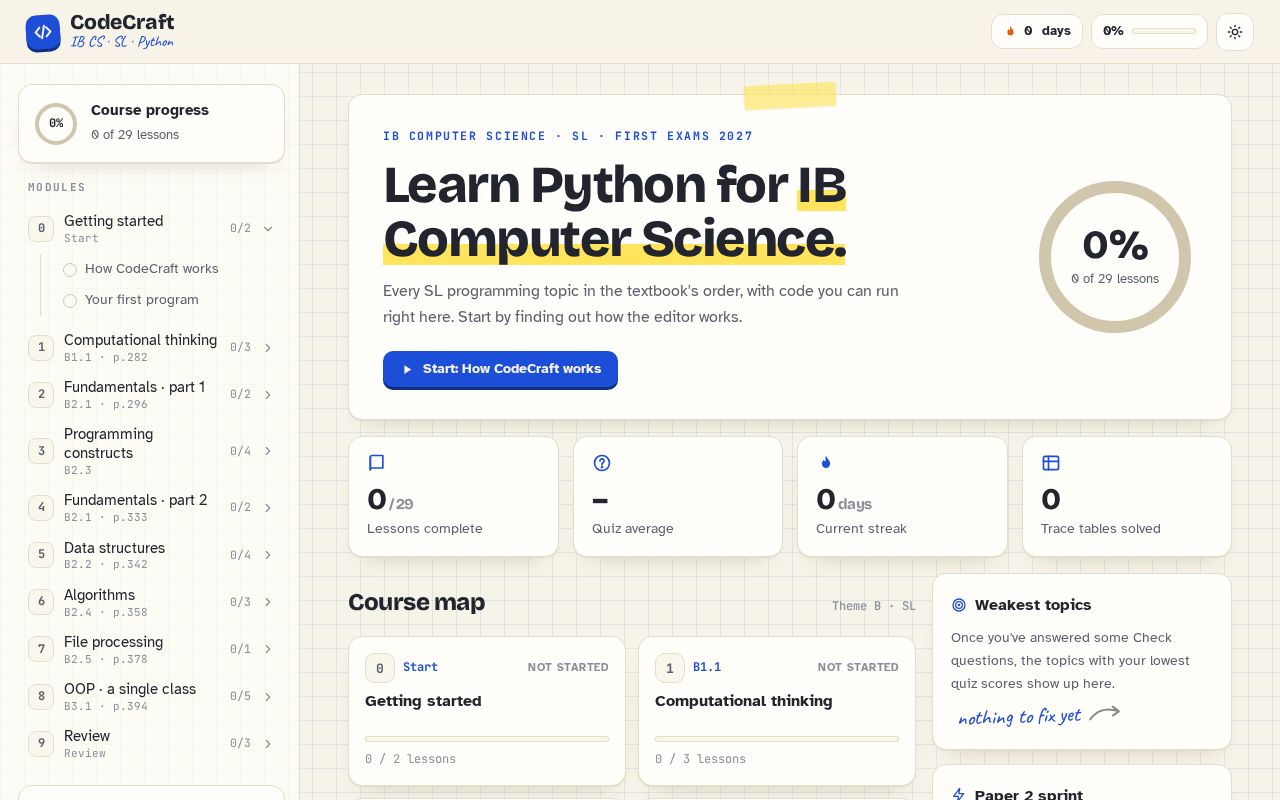Toggle the light/dark theme sun icon
This screenshot has height=800, width=1280.
1235,32
